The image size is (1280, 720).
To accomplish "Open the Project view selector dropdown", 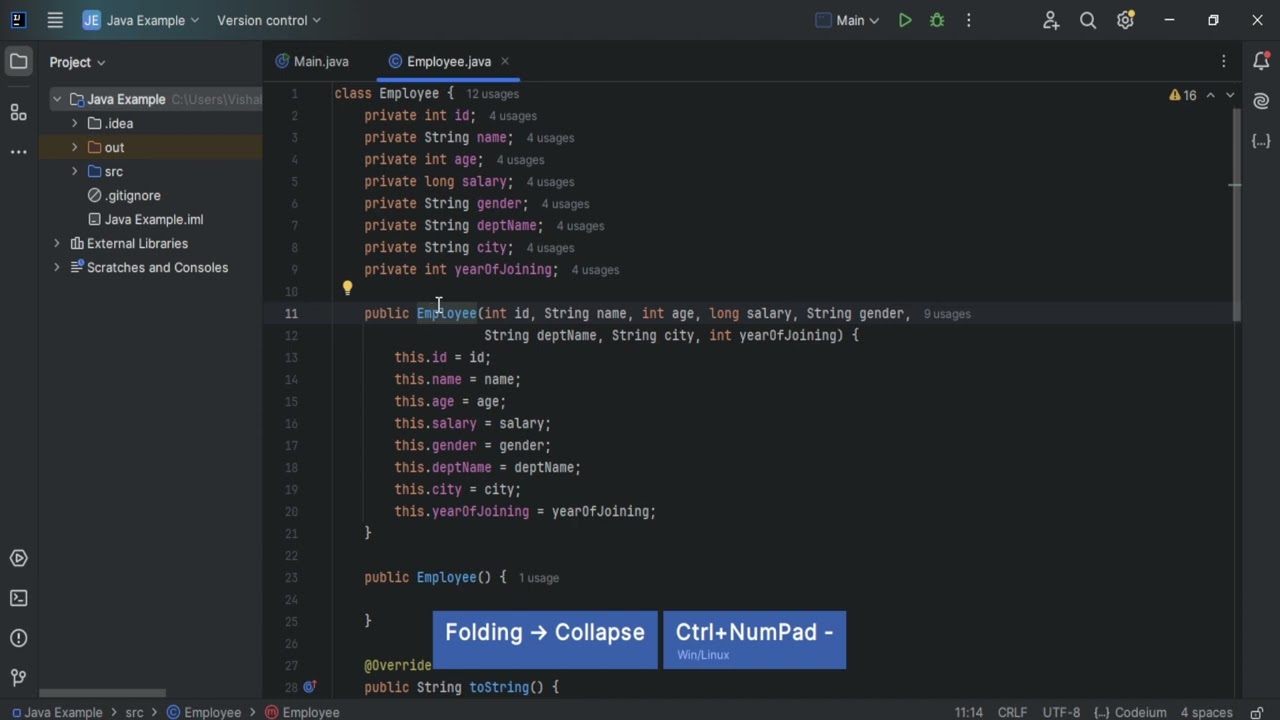I will [77, 62].
